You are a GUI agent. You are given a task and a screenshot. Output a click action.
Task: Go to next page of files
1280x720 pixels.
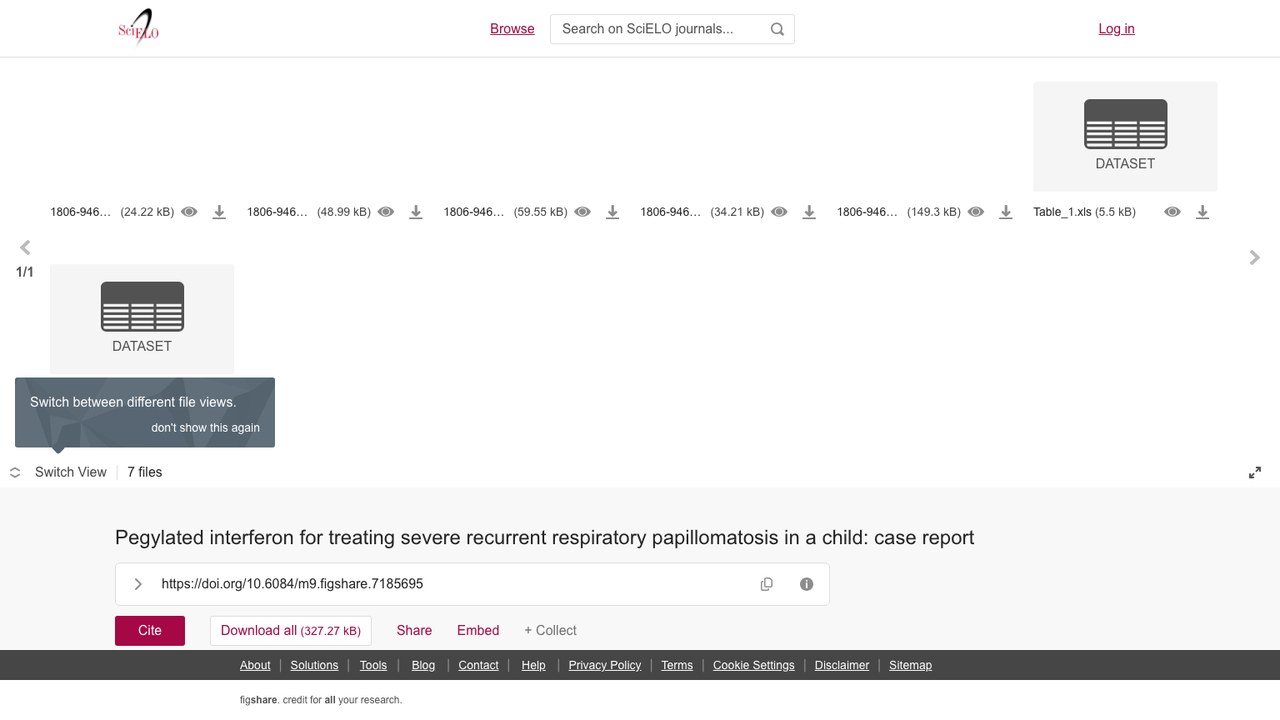coord(1255,258)
